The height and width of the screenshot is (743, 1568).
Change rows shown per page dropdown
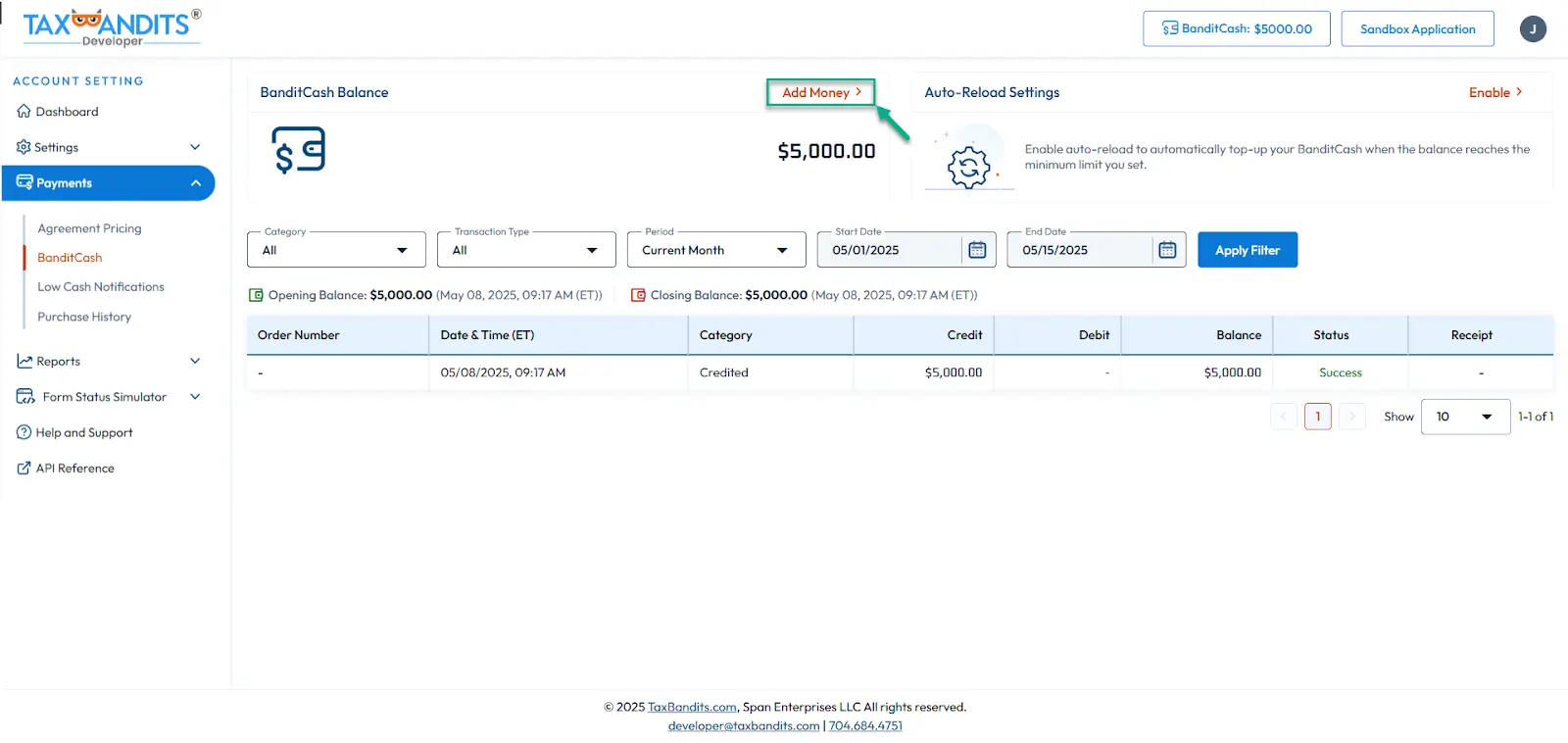pos(1464,417)
